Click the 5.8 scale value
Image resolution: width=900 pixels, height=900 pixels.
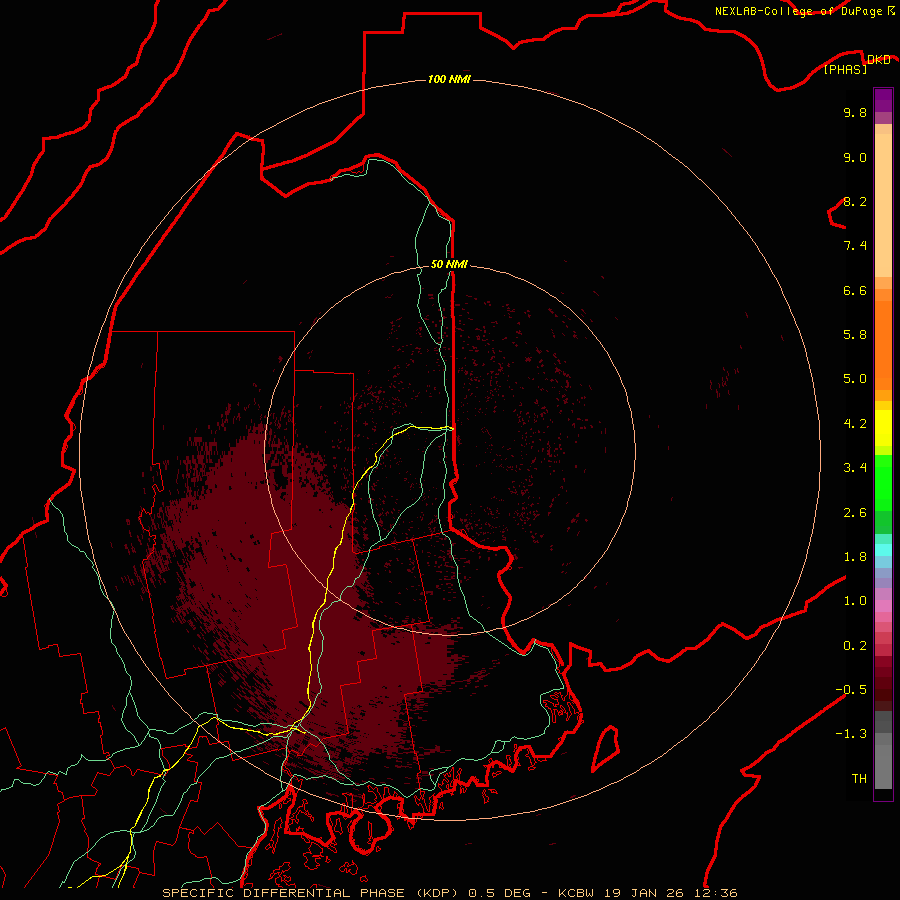click(855, 335)
